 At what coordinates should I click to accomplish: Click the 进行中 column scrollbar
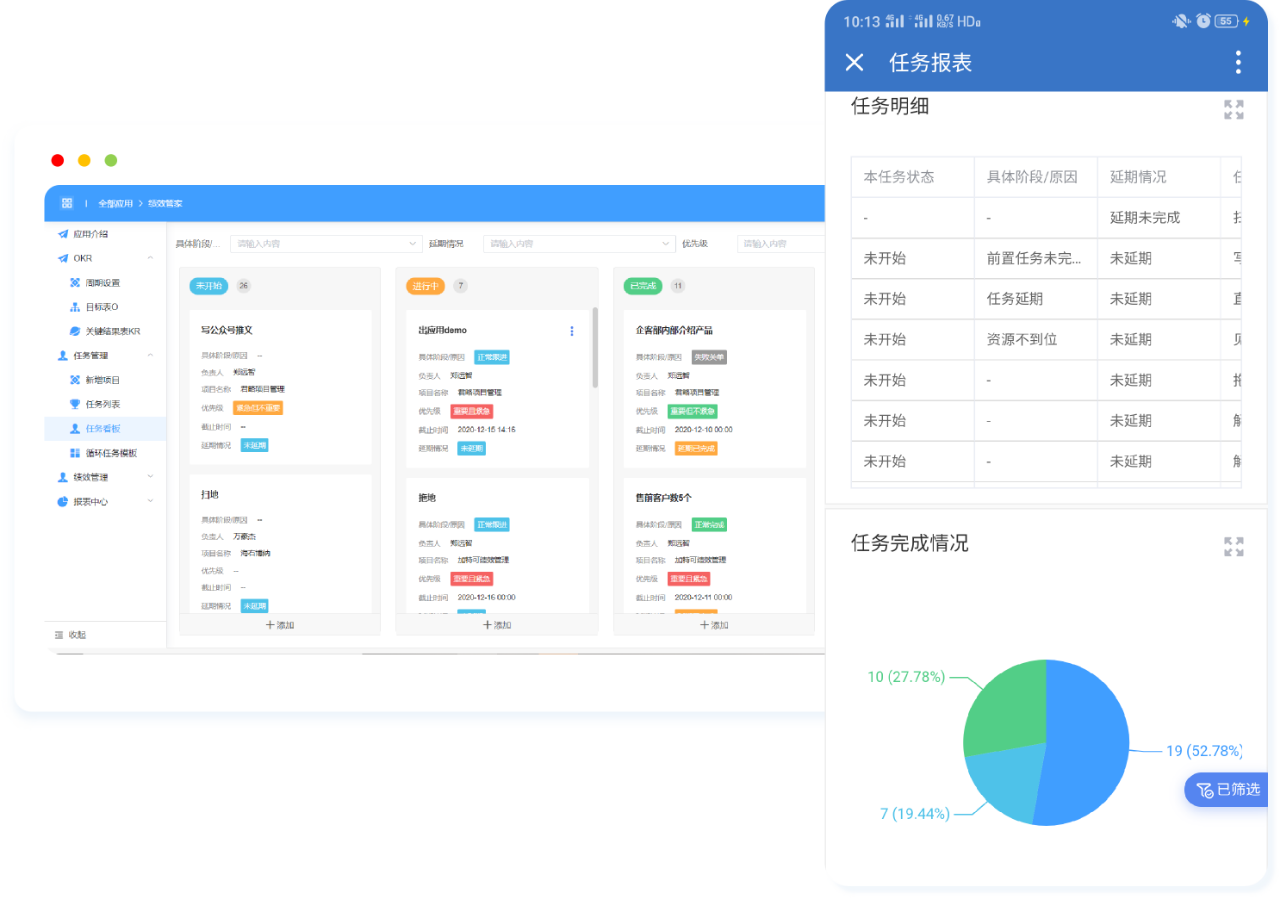(x=595, y=347)
